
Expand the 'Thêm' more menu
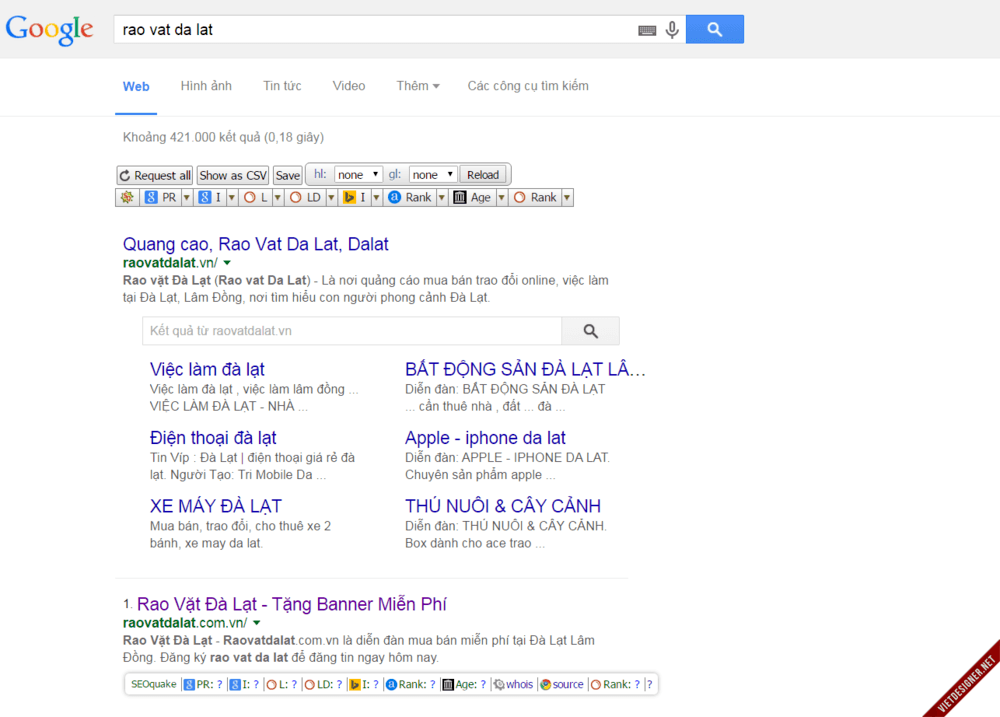tap(418, 86)
